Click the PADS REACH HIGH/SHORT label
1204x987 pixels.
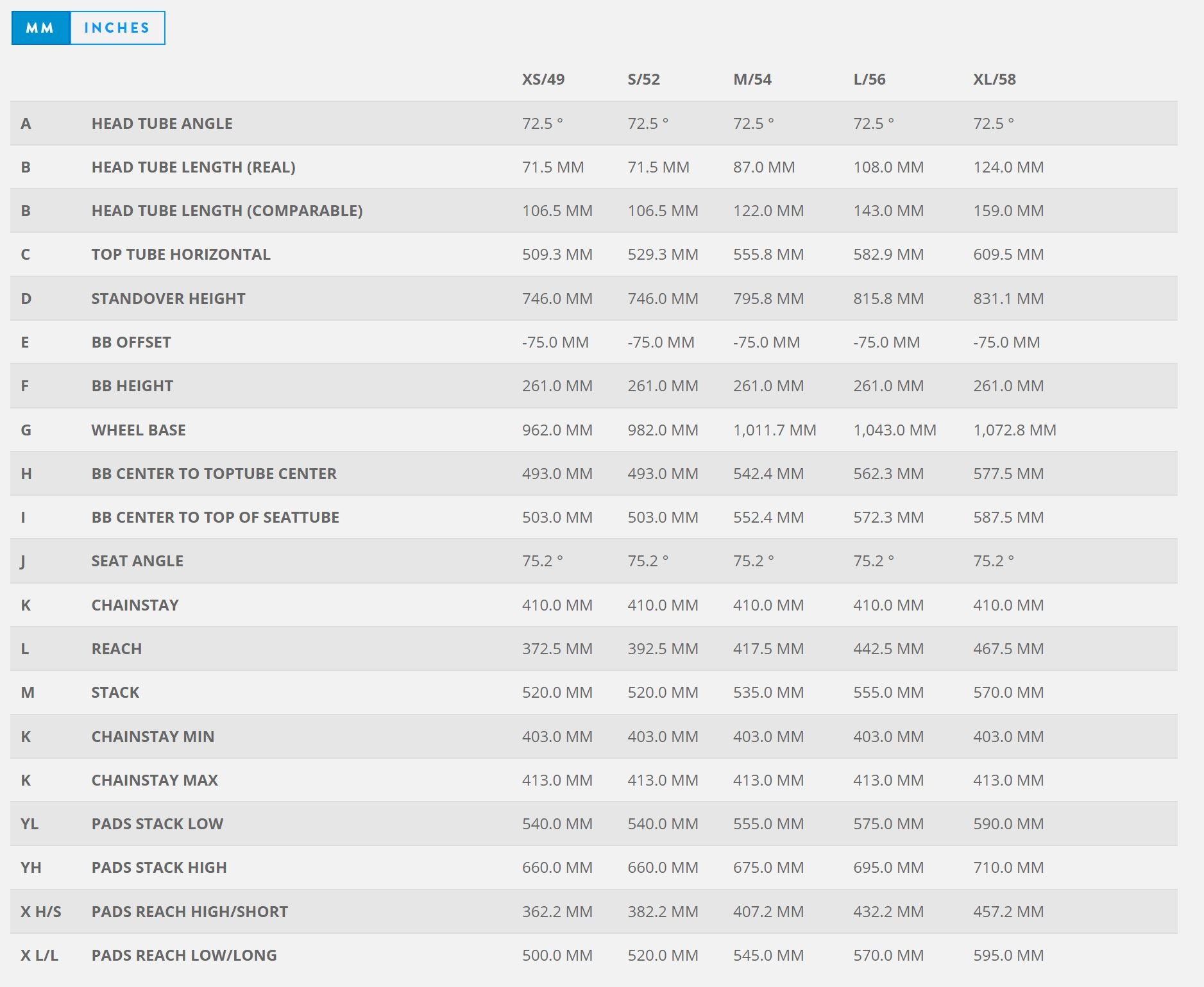[189, 911]
